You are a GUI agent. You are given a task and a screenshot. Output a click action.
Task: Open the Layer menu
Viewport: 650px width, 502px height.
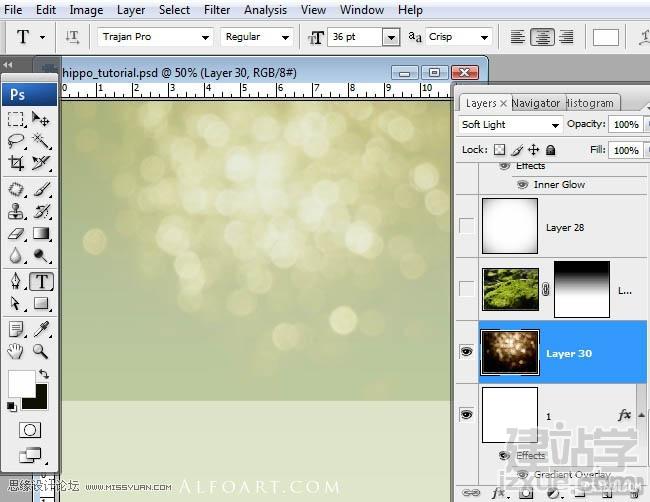(x=131, y=10)
